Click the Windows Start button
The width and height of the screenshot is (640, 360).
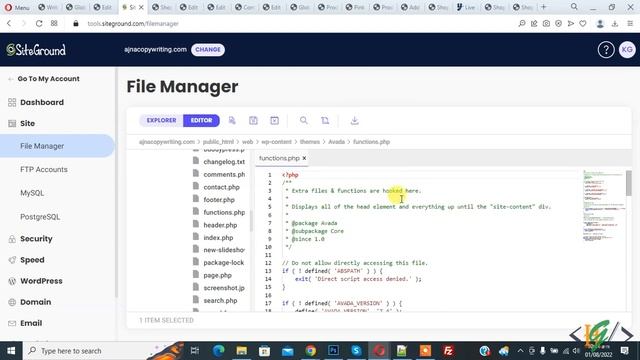11,351
